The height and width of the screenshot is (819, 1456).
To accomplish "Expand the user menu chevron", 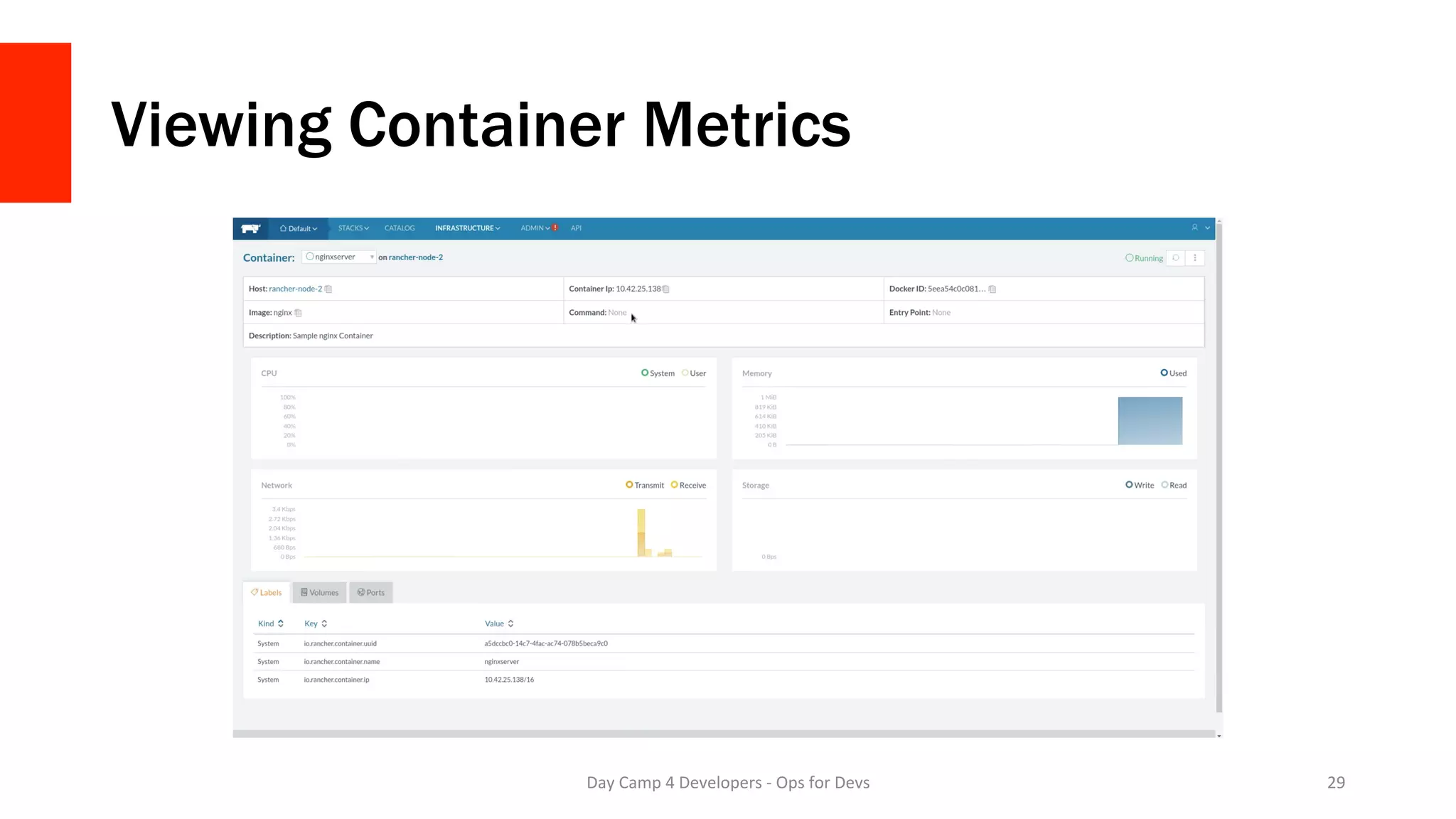I will (x=1207, y=228).
